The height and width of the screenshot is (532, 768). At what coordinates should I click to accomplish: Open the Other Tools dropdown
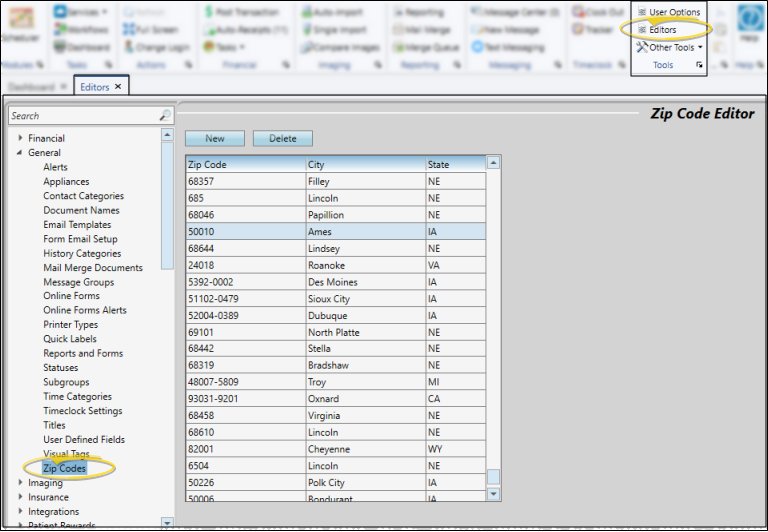click(x=670, y=47)
